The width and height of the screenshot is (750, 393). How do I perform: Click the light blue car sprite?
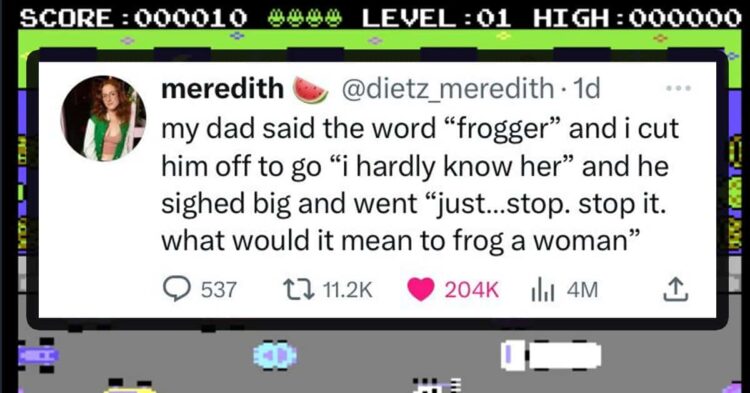[x=275, y=356]
